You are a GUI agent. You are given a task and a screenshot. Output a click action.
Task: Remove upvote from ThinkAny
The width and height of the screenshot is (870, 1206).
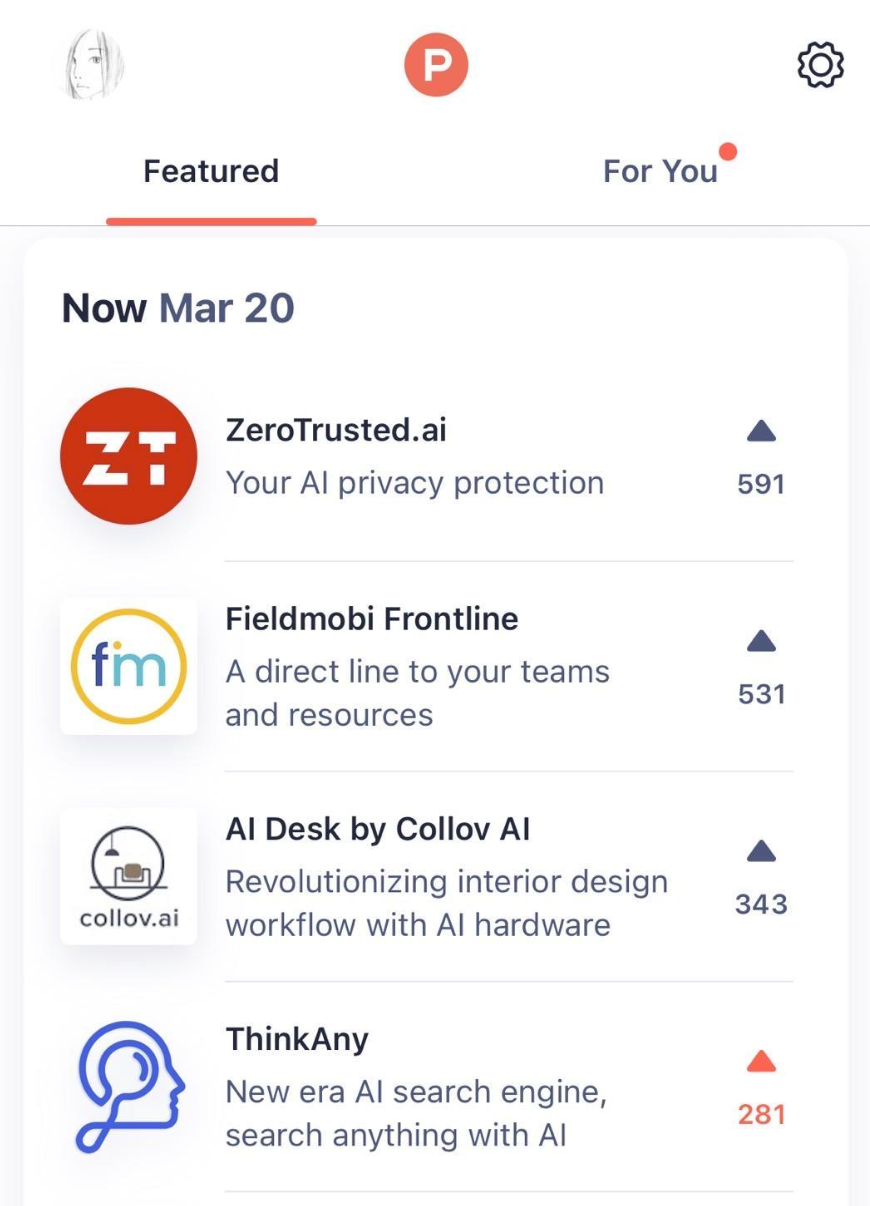click(x=761, y=1086)
